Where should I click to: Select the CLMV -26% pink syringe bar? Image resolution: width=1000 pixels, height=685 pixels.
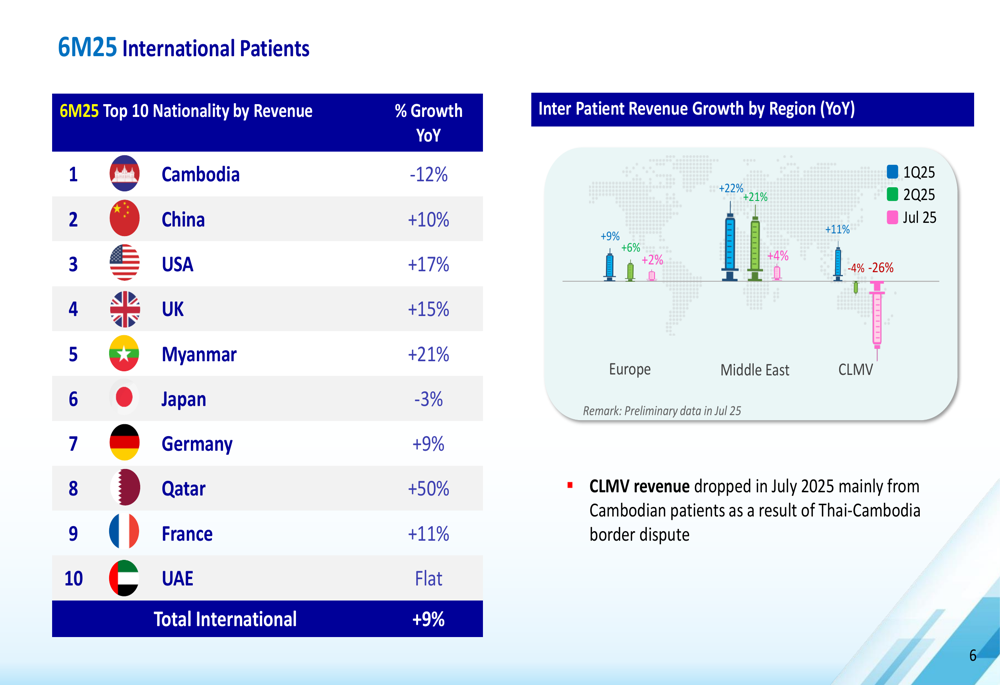point(878,321)
